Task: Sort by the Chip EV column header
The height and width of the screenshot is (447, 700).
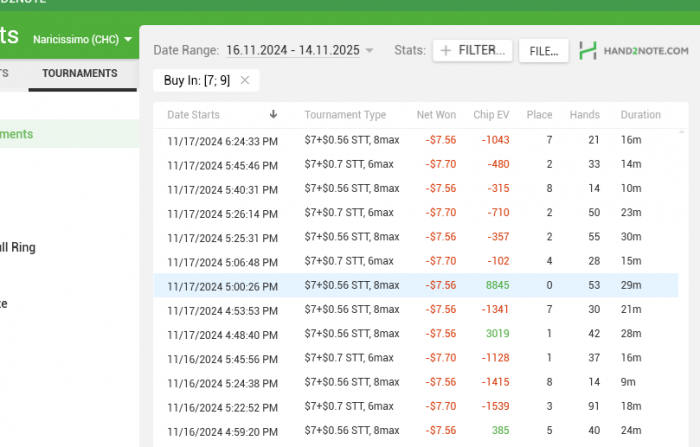Action: tap(491, 115)
